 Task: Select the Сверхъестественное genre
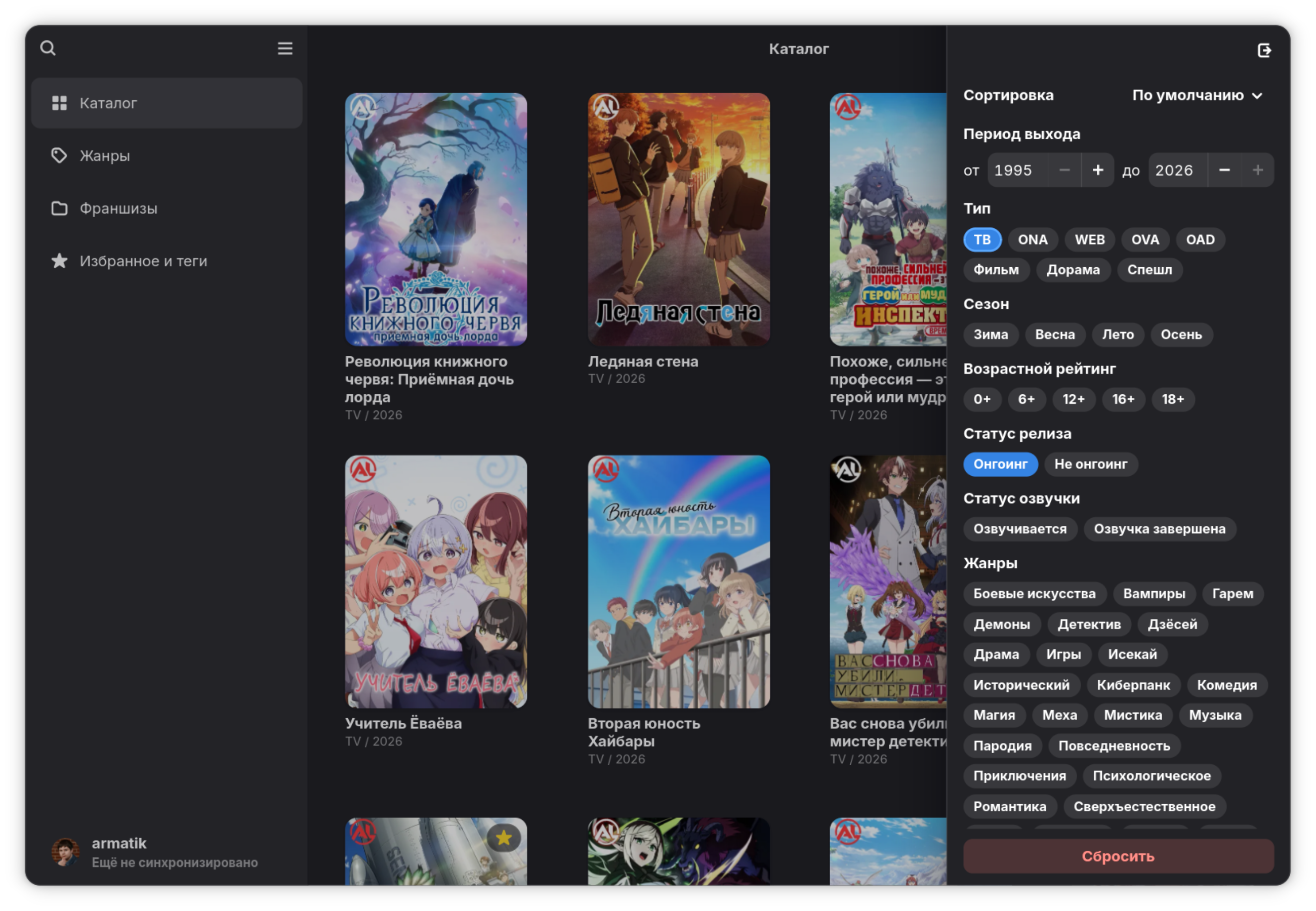(1144, 807)
